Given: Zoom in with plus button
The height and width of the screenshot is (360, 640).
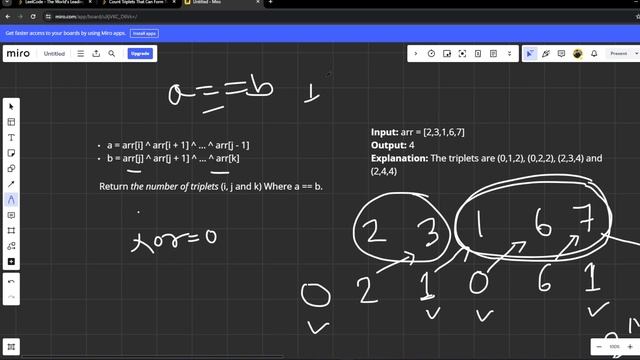Looking at the screenshot, I should 630,347.
